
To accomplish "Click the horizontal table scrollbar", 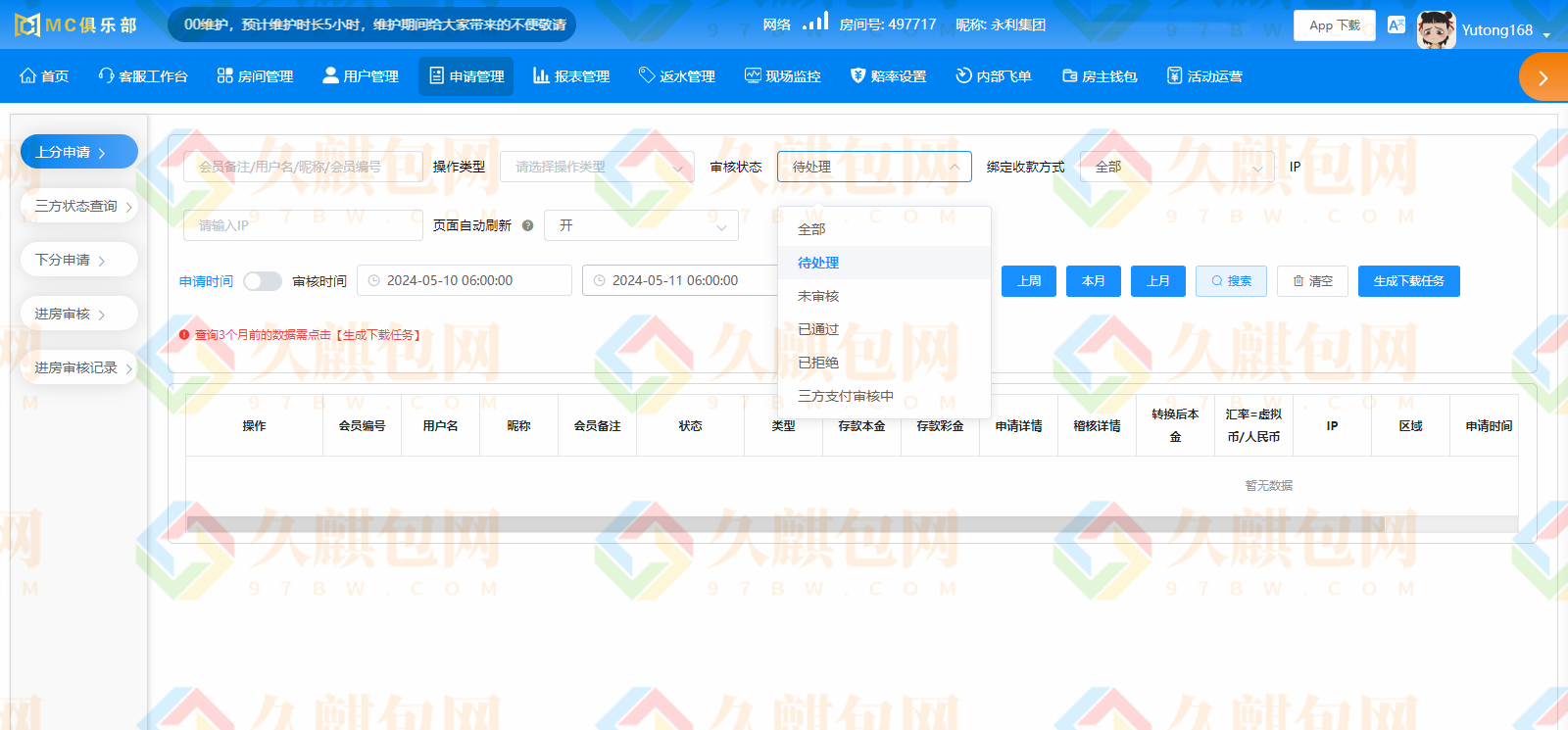I will pos(785,524).
